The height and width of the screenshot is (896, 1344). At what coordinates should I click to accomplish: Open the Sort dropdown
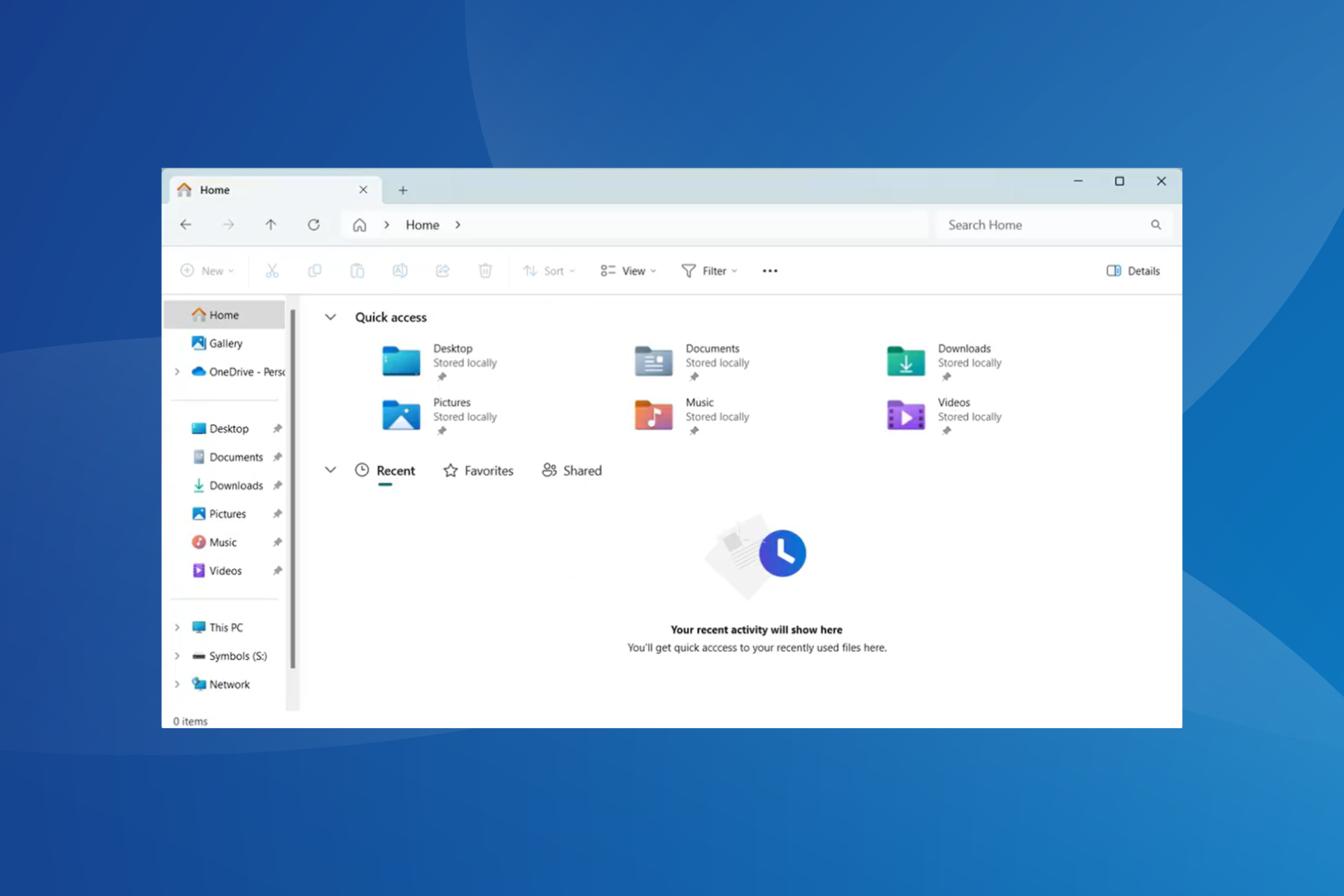(549, 271)
